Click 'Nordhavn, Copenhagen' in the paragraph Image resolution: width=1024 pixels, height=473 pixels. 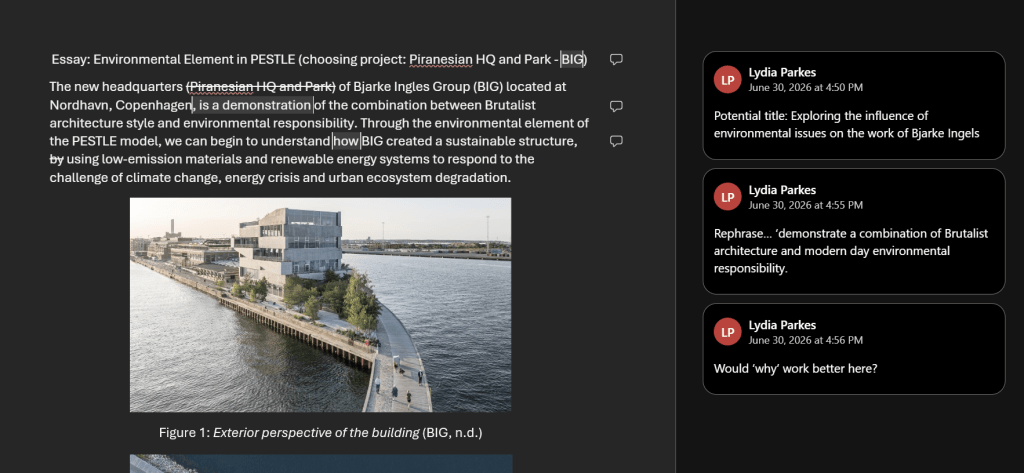[x=121, y=105]
